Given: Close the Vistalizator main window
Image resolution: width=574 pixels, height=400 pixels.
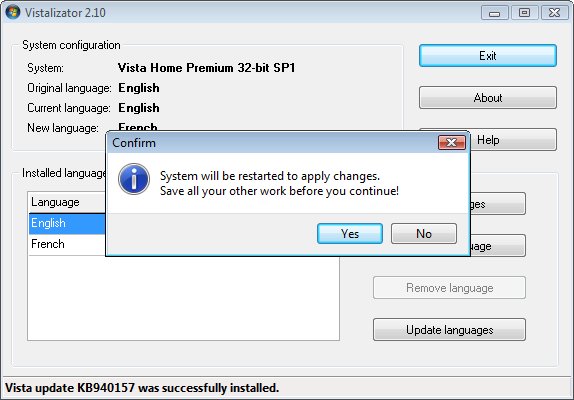Looking at the screenshot, I should pyautogui.click(x=554, y=13).
